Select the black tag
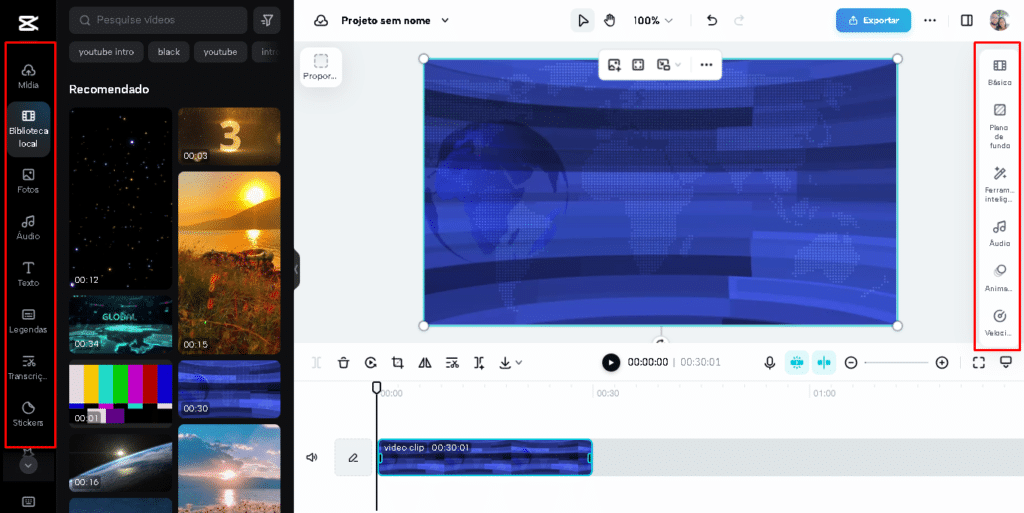The width and height of the screenshot is (1024, 513). click(x=168, y=52)
